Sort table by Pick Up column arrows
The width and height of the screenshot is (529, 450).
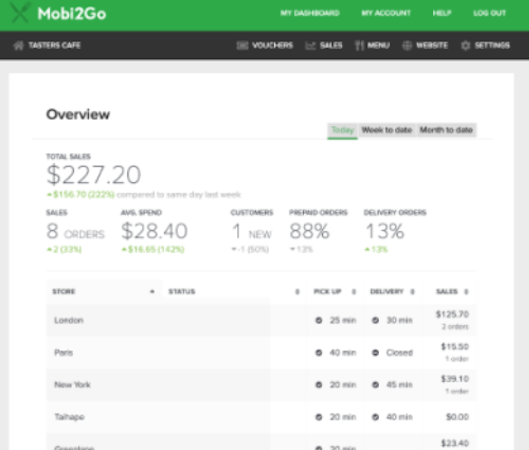(354, 291)
